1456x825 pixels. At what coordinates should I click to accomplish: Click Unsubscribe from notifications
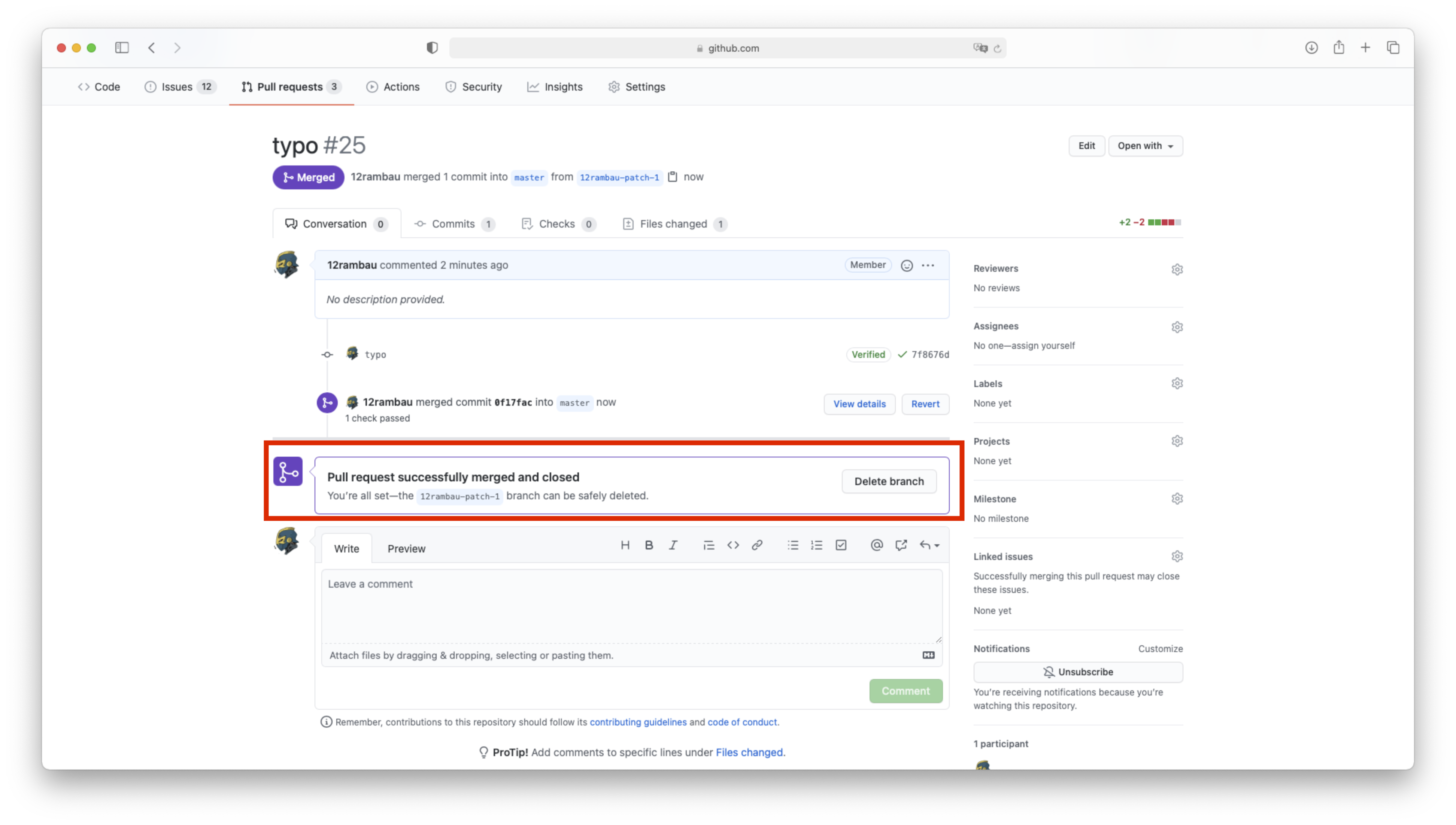click(1077, 672)
